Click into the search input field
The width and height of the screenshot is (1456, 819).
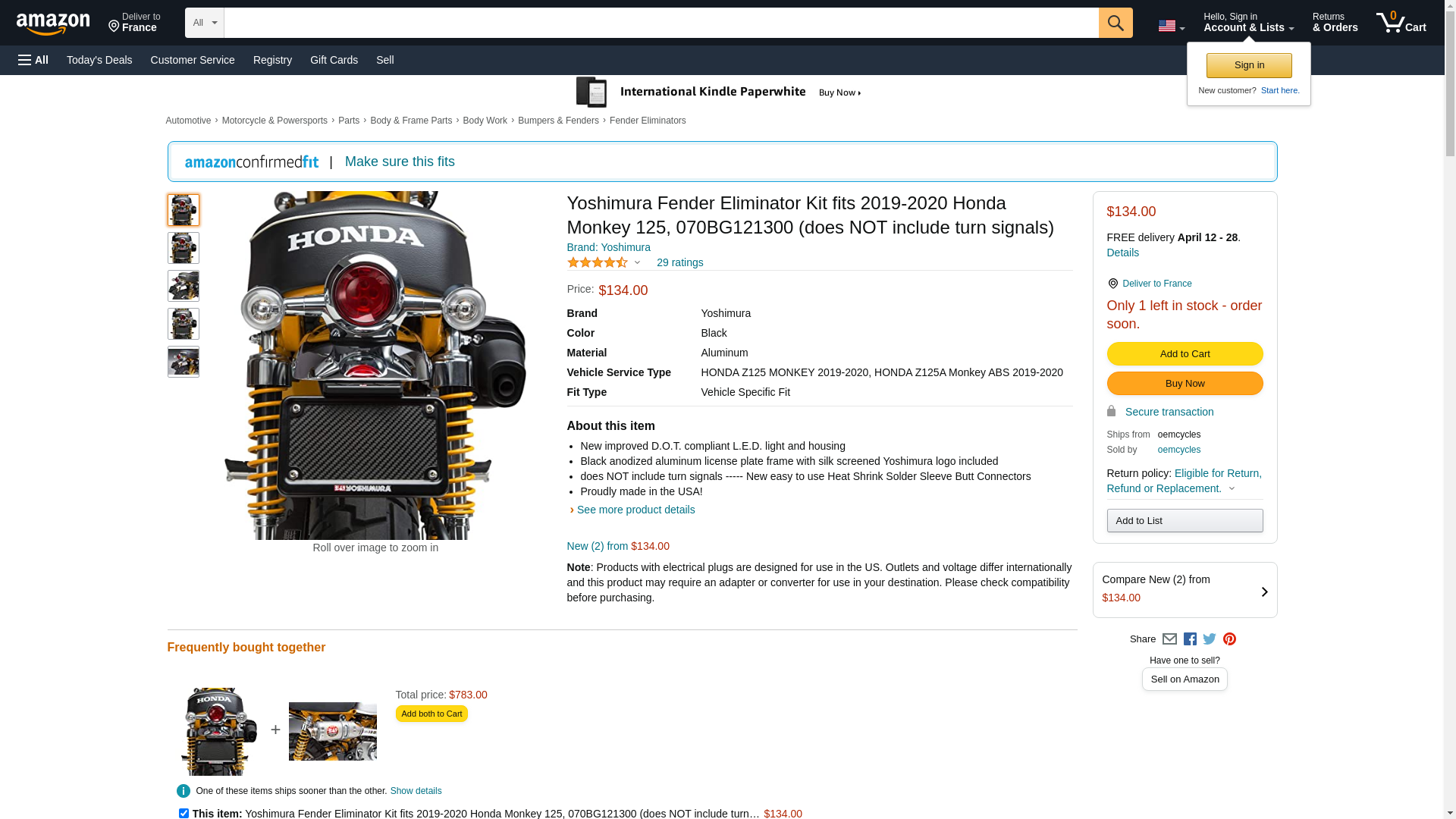[x=660, y=23]
